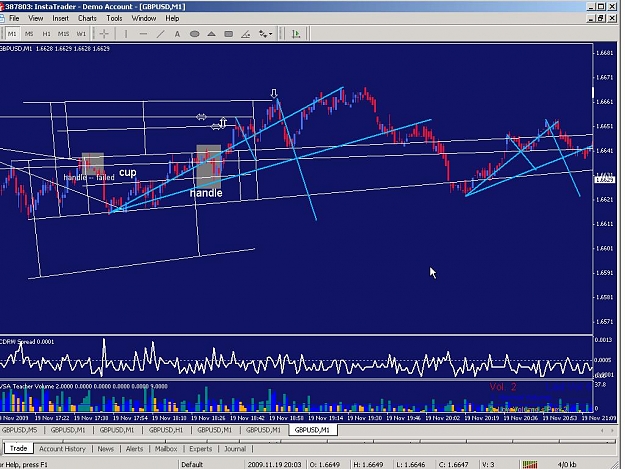This screenshot has width=625, height=469.
Task: Select the horizontal line drawing tool
Action: pyautogui.click(x=143, y=34)
